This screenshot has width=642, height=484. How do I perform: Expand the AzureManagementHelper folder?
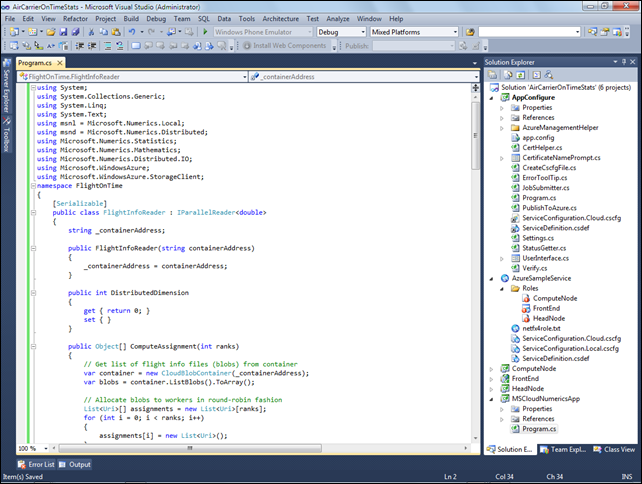tap(502, 128)
